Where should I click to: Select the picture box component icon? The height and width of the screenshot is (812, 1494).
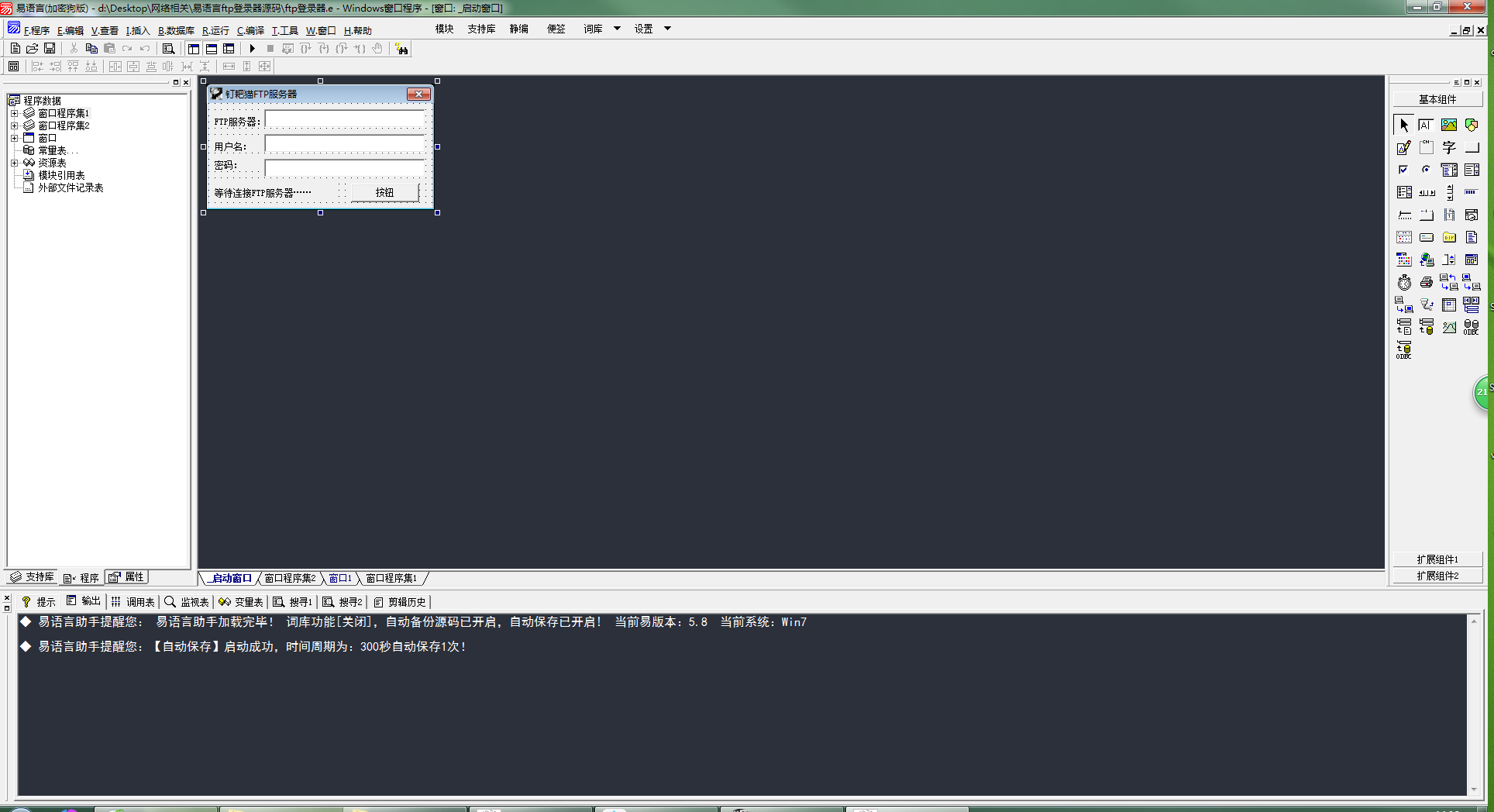click(1448, 125)
